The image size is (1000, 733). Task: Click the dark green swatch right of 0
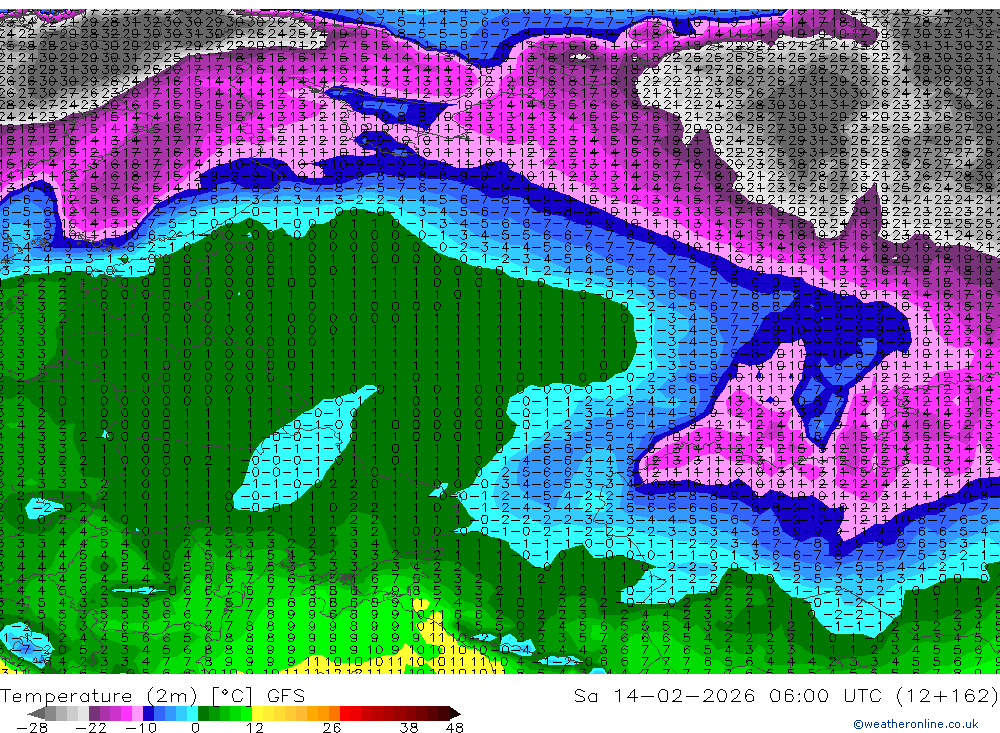coord(203,714)
